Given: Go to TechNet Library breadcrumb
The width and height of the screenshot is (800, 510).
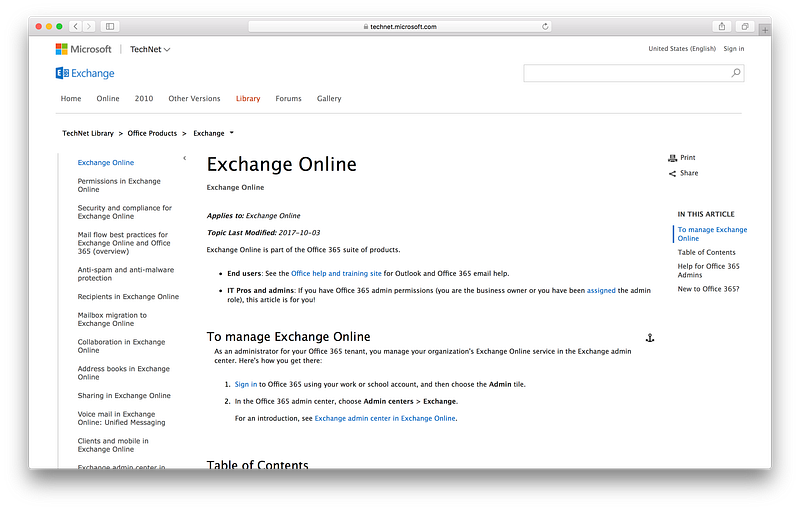Looking at the screenshot, I should point(88,133).
